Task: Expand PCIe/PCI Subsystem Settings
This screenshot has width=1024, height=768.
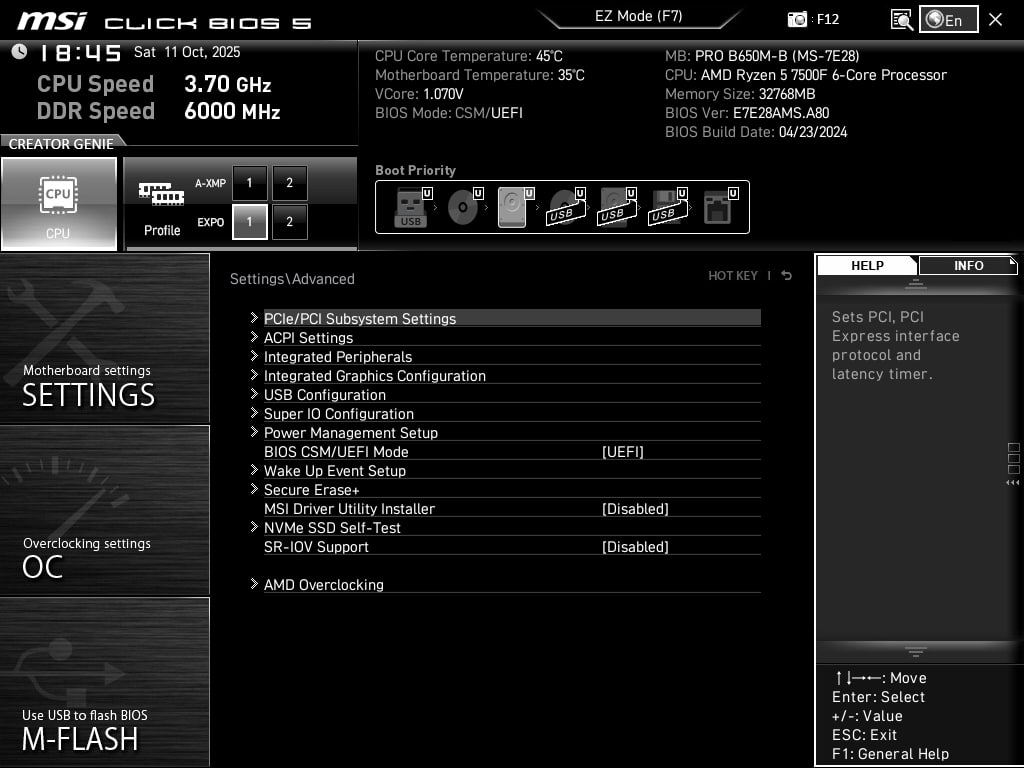Action: (x=359, y=319)
